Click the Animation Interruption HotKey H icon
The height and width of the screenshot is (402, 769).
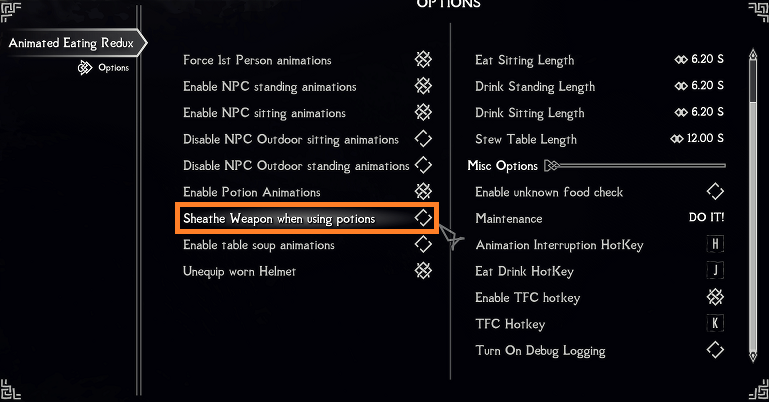click(x=715, y=244)
